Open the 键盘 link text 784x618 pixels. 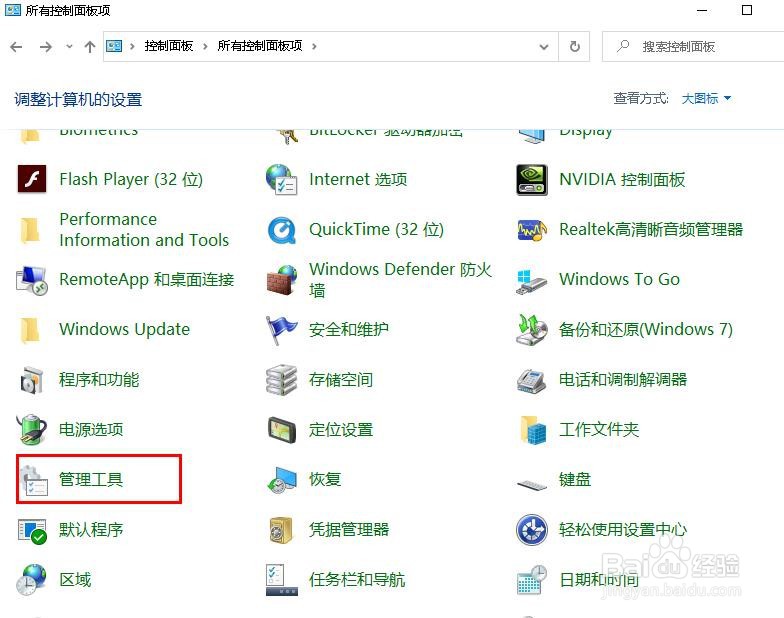pyautogui.click(x=575, y=480)
